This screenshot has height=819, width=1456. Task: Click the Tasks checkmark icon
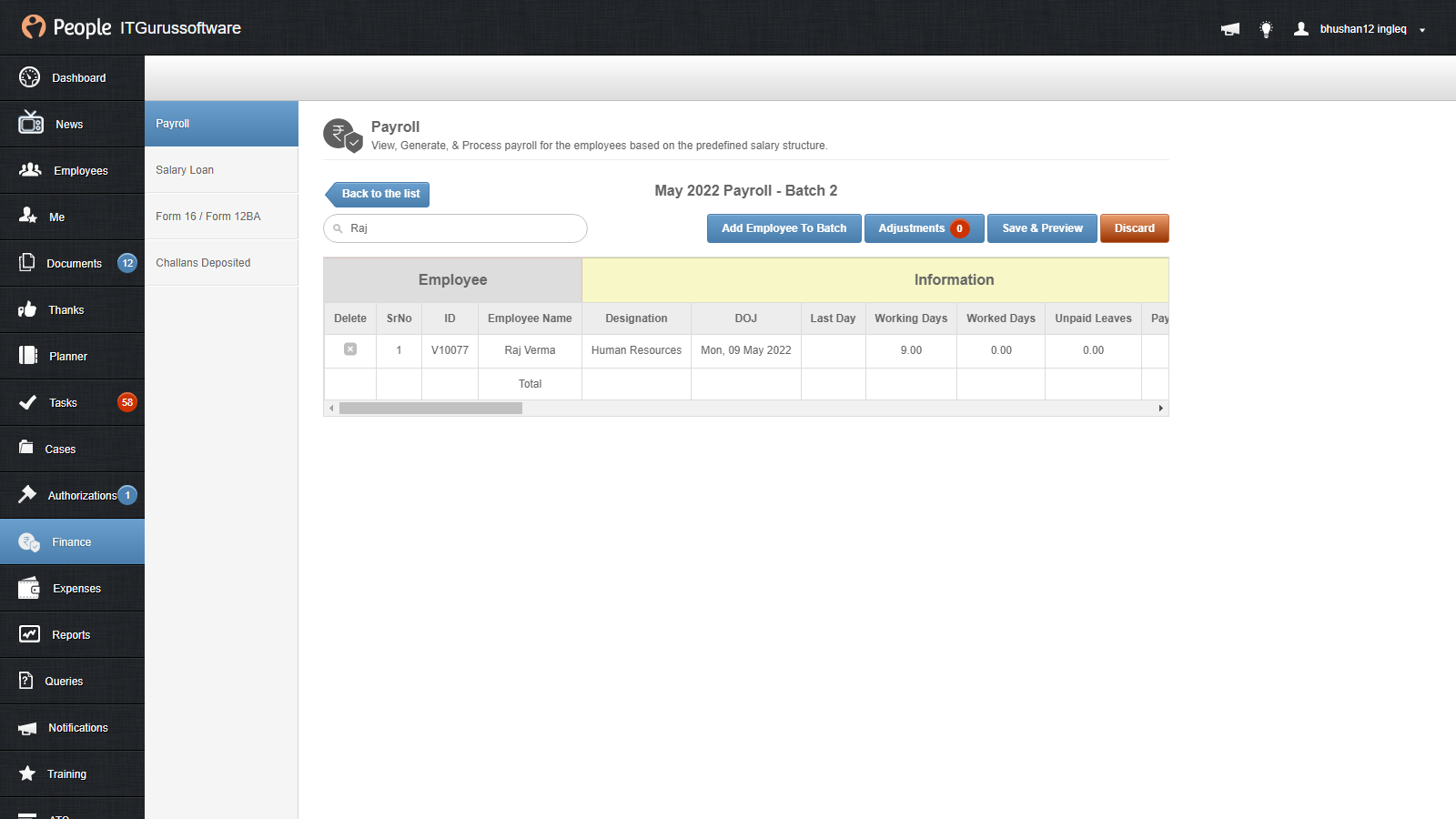[28, 402]
